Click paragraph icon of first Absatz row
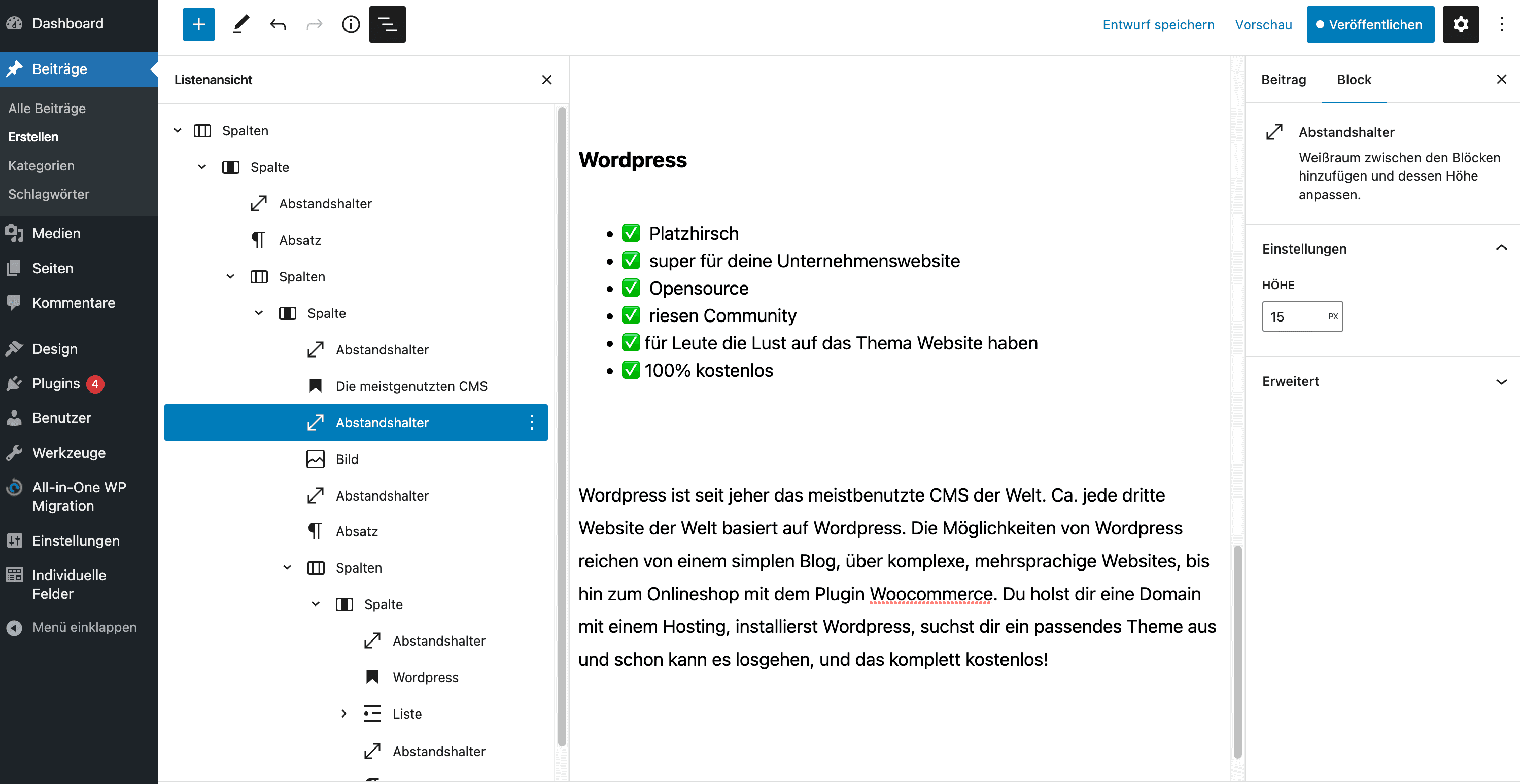The image size is (1520, 784). pos(258,240)
